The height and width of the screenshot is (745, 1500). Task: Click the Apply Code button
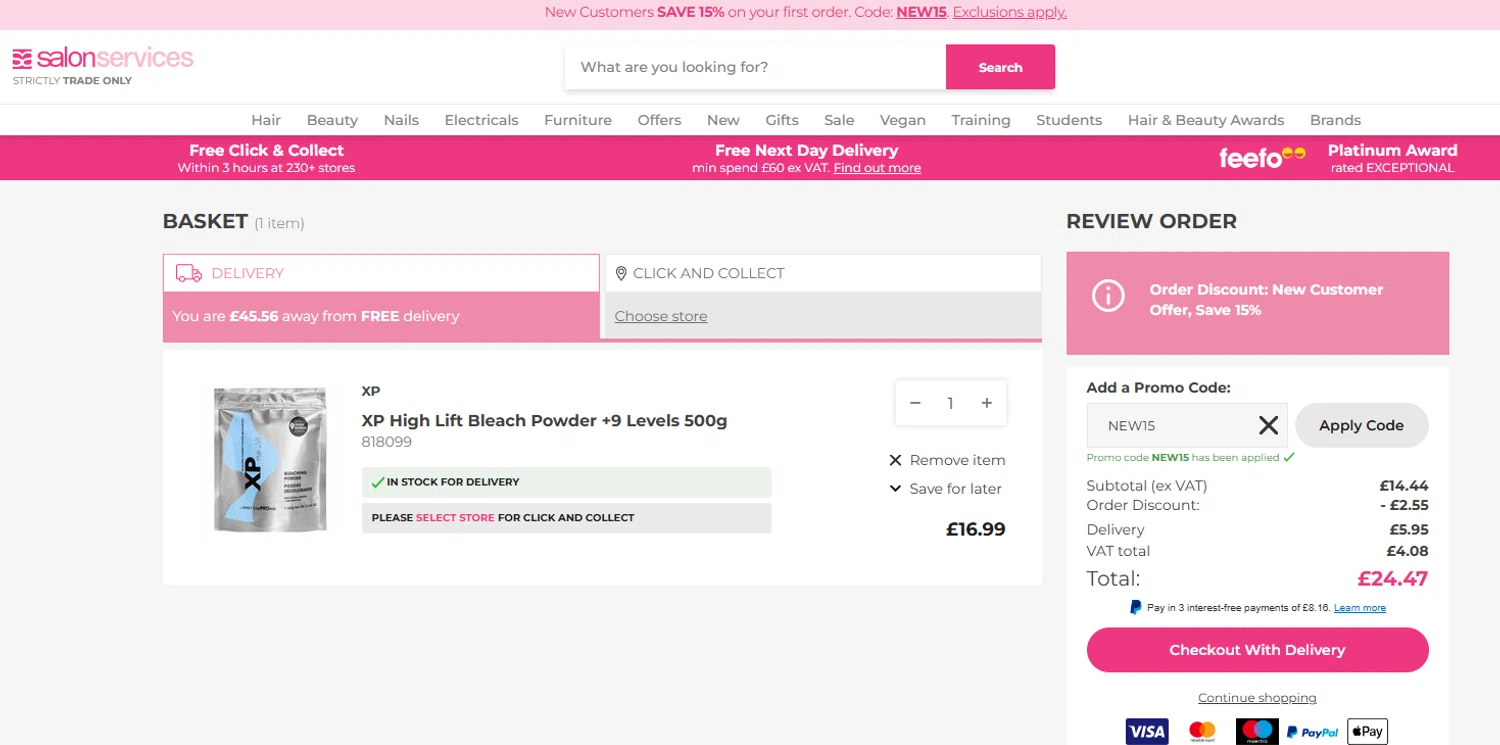[x=1361, y=426]
